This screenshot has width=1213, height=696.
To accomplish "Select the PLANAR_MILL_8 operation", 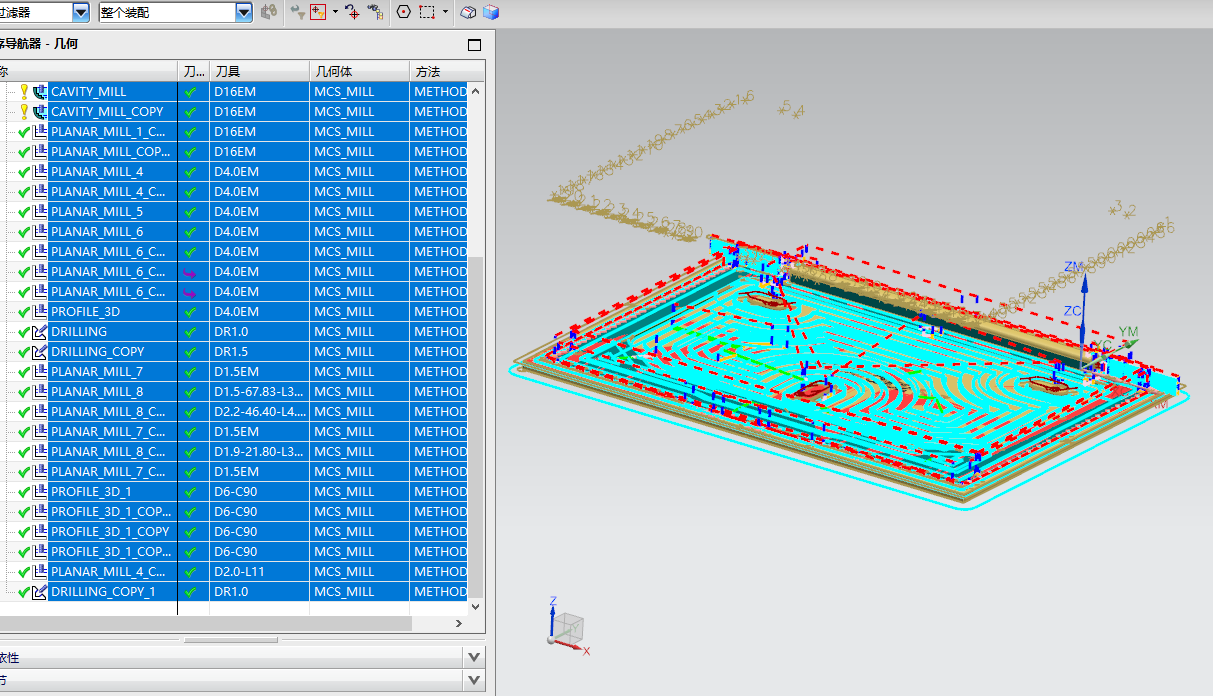I will pyautogui.click(x=97, y=391).
